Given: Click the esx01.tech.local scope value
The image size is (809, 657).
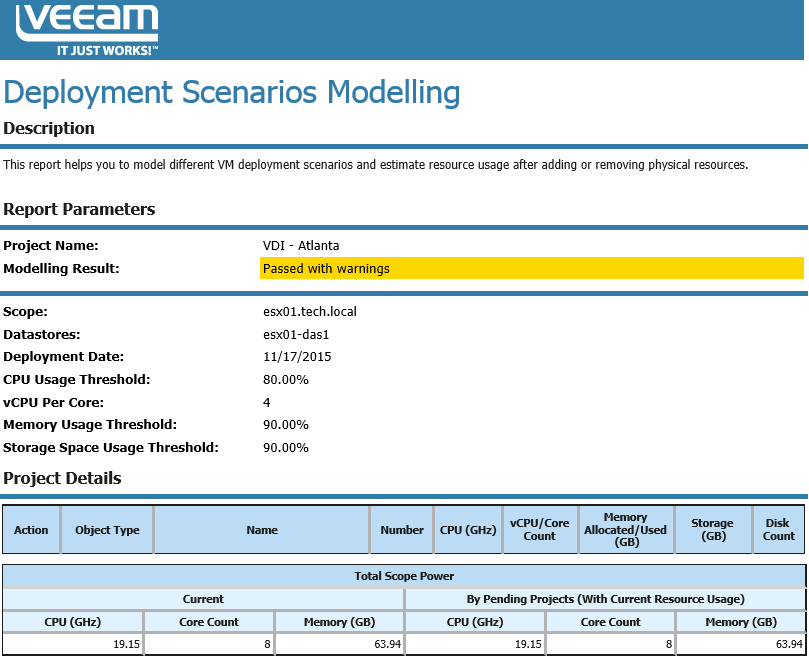Looking at the screenshot, I should point(310,312).
